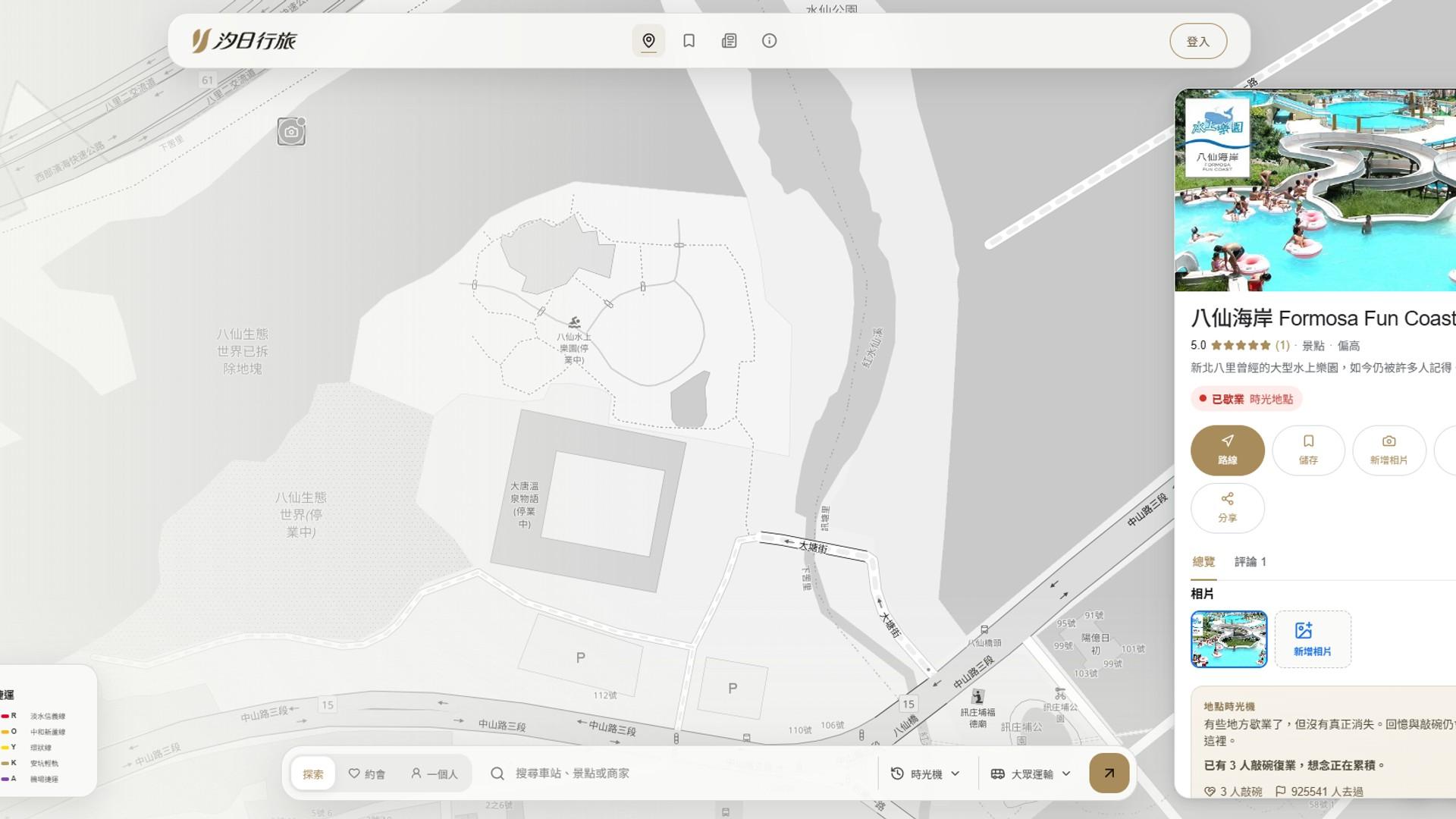Click the 地點時光機 card heading
The image size is (1456, 819).
[1229, 706]
